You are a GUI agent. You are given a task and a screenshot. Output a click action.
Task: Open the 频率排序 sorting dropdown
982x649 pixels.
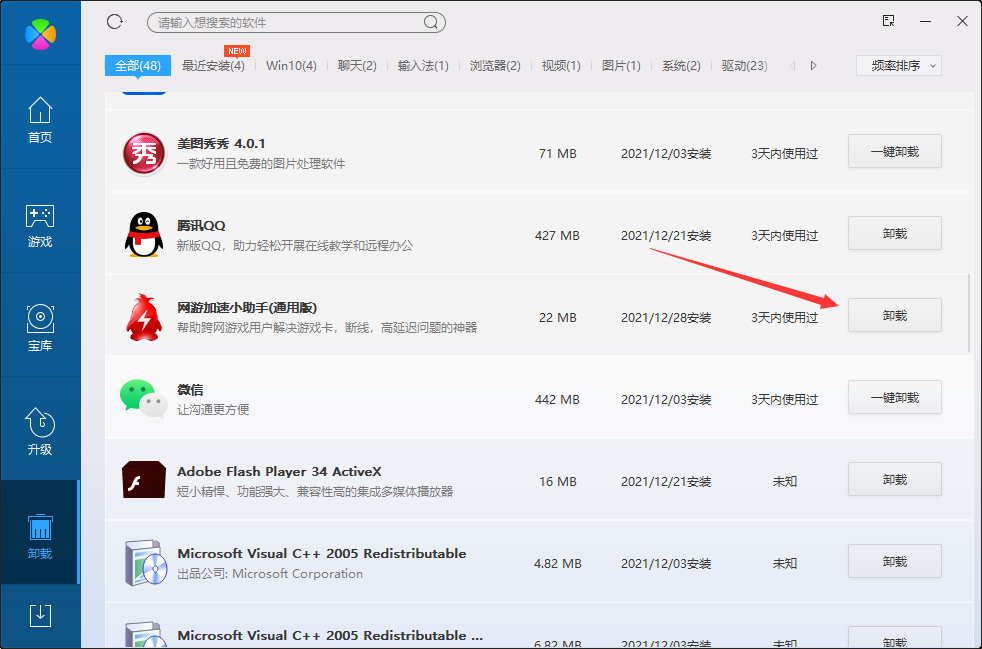click(x=897, y=63)
